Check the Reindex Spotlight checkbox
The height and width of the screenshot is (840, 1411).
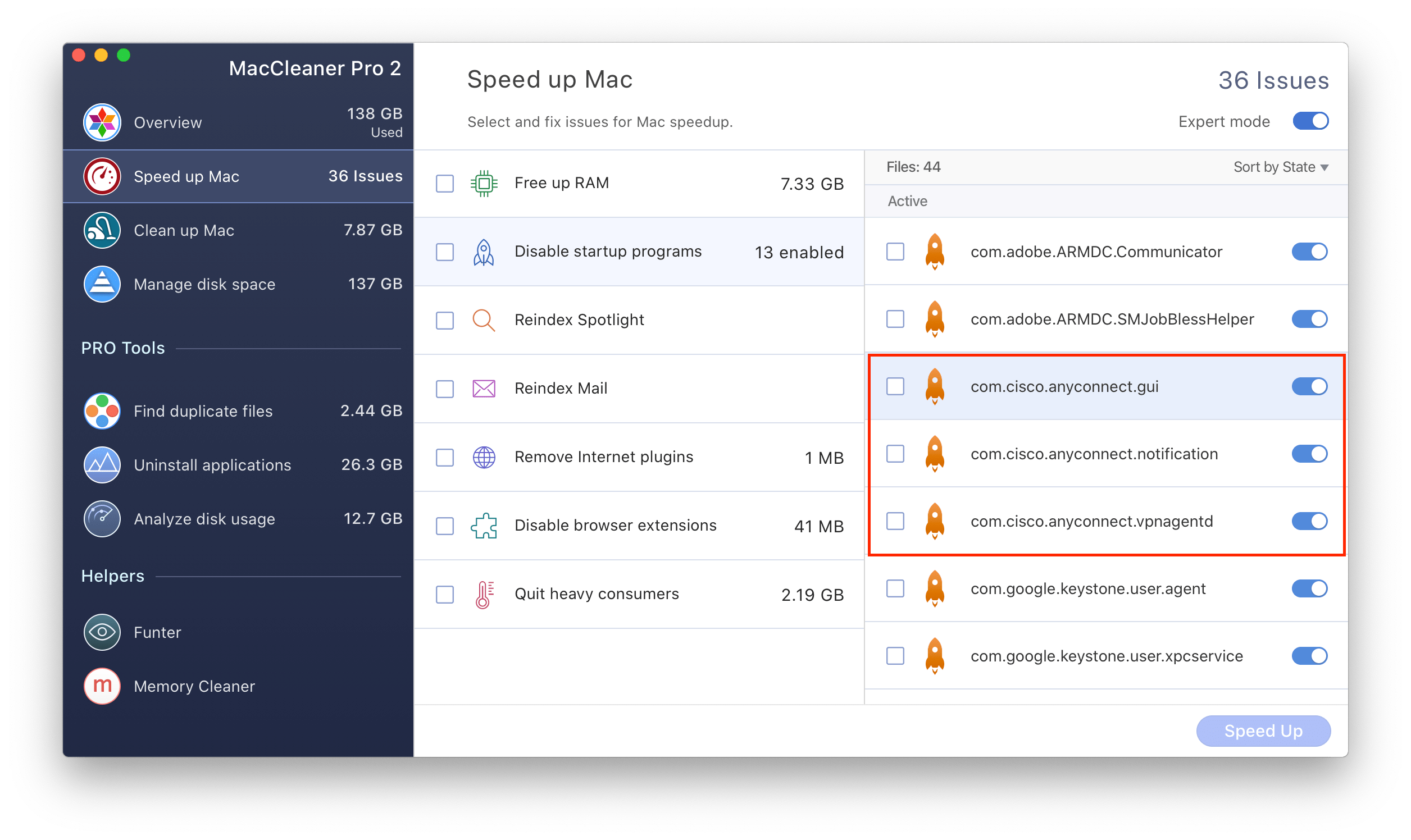click(445, 321)
